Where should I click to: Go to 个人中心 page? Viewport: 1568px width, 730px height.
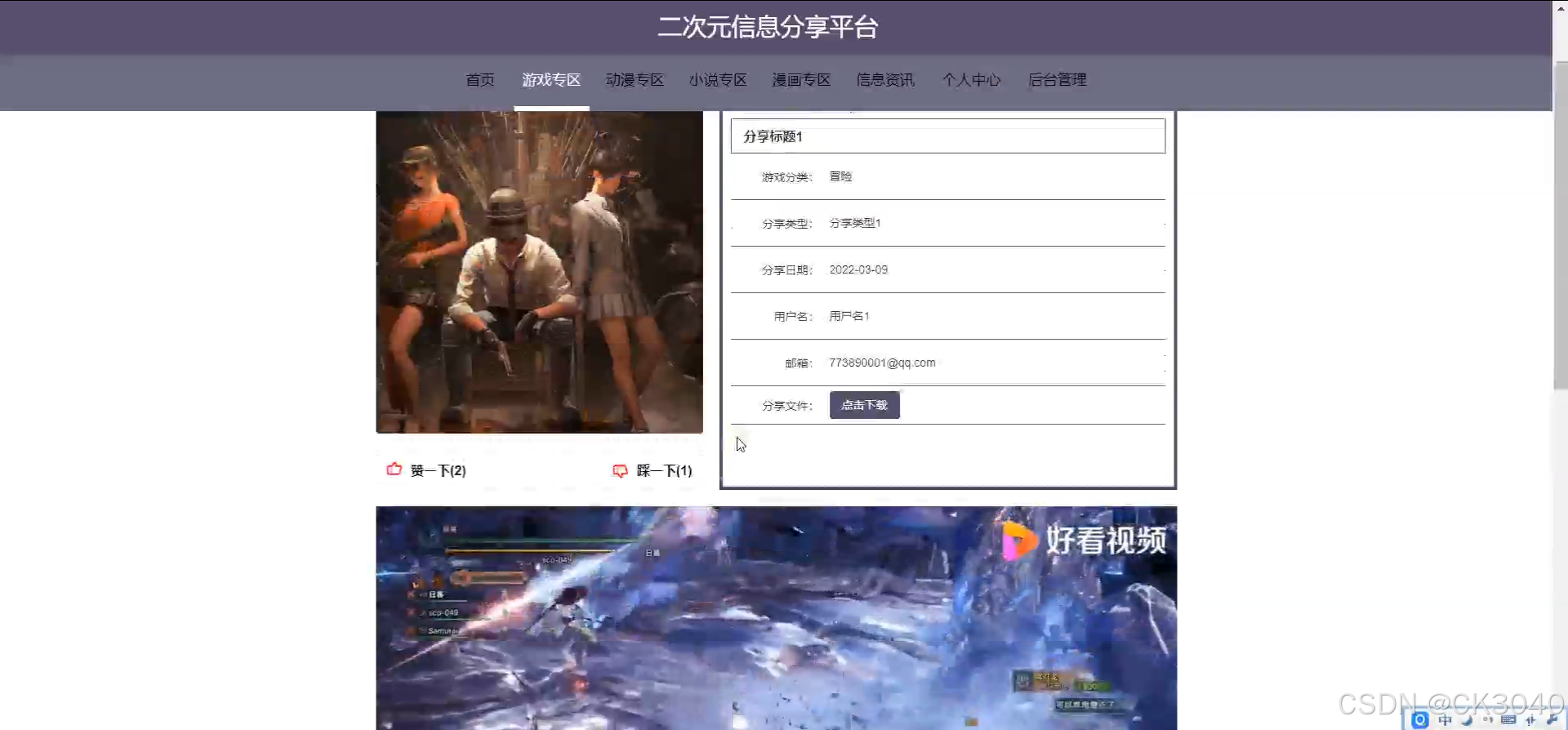click(971, 80)
